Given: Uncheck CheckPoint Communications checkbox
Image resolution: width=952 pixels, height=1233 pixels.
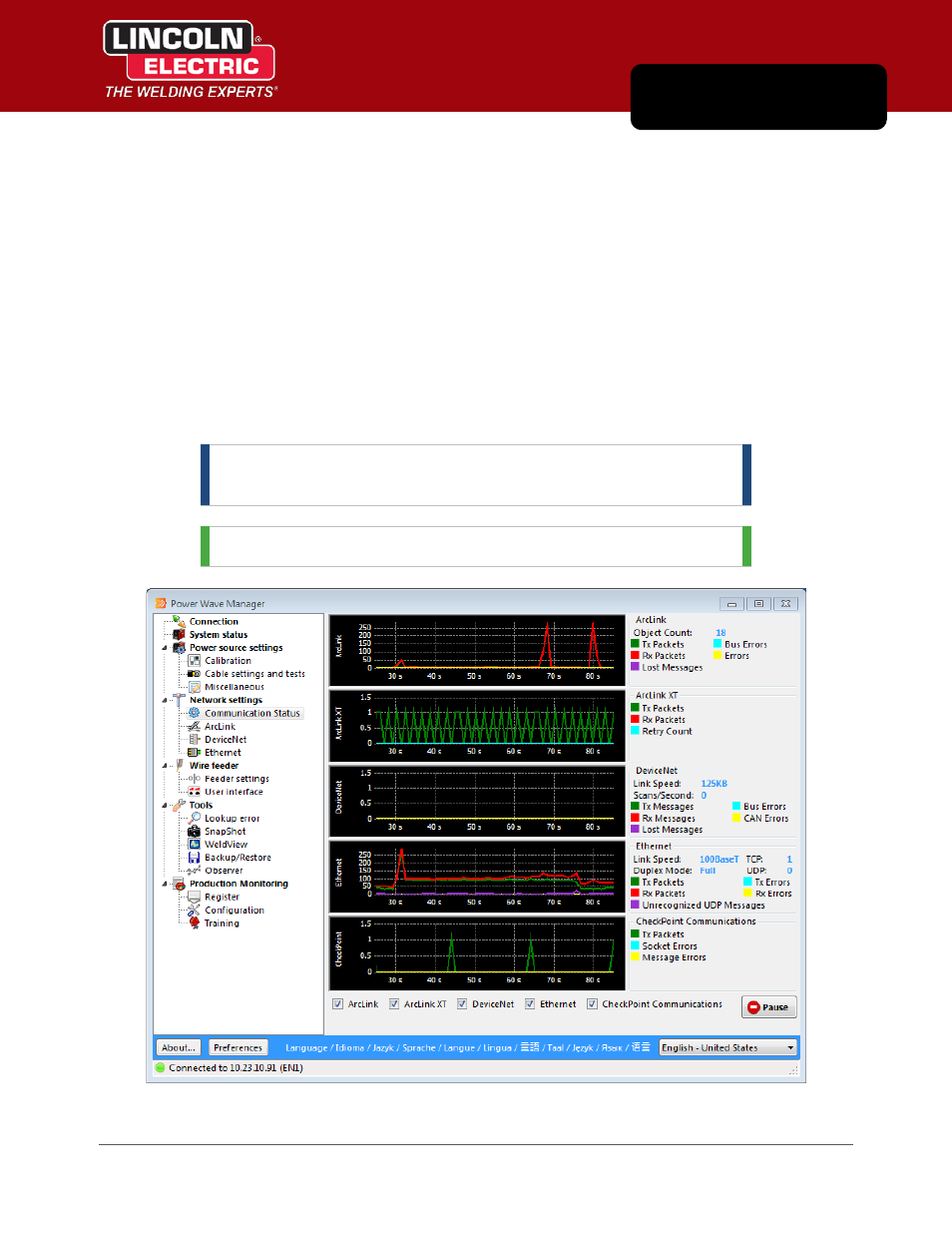Looking at the screenshot, I should 592,1004.
